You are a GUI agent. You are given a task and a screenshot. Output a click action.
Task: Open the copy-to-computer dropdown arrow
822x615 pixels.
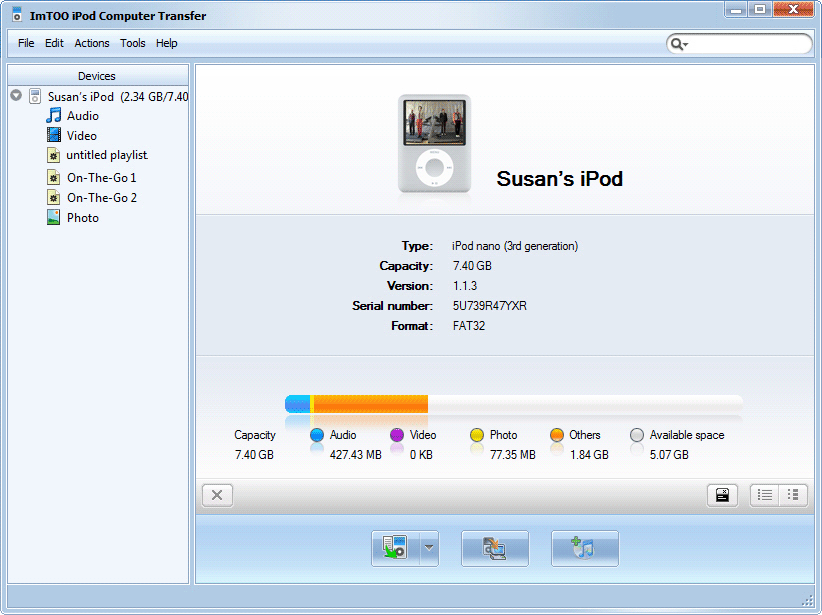tap(429, 548)
